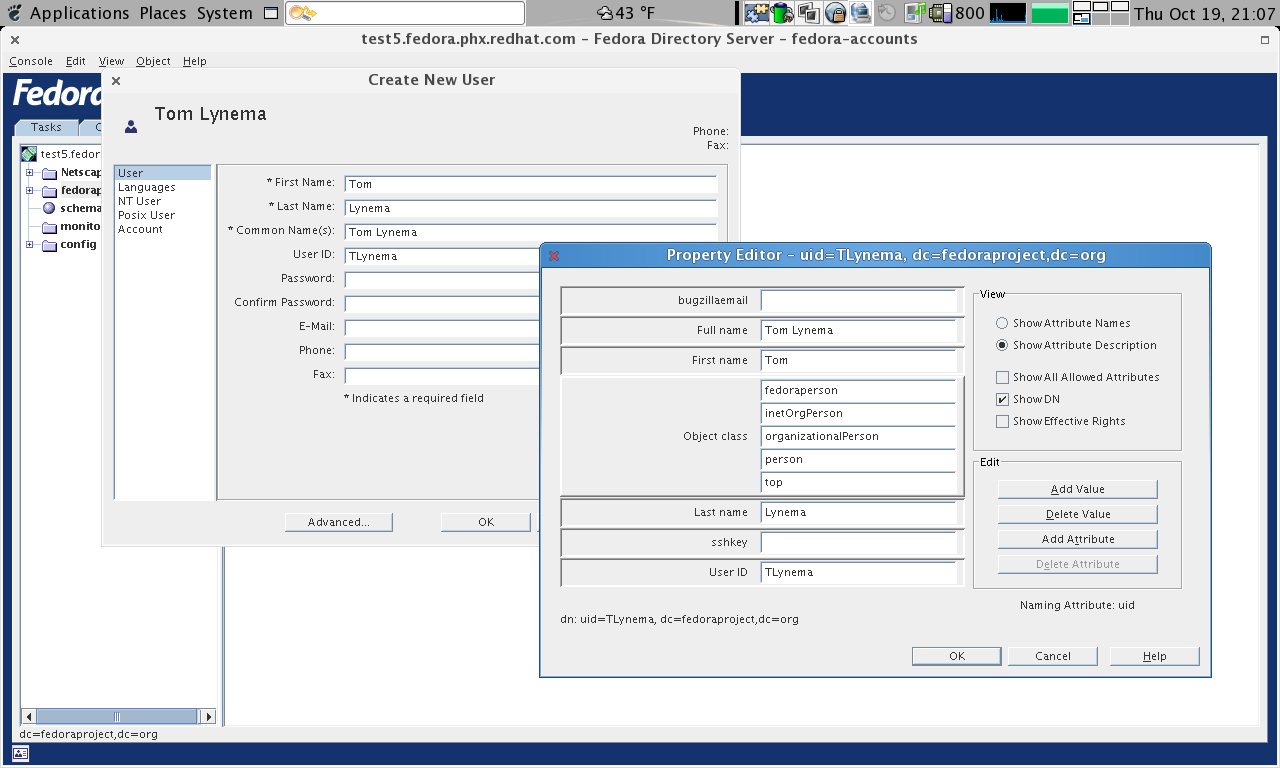Click the Advanced... button in Create New User

(x=338, y=522)
